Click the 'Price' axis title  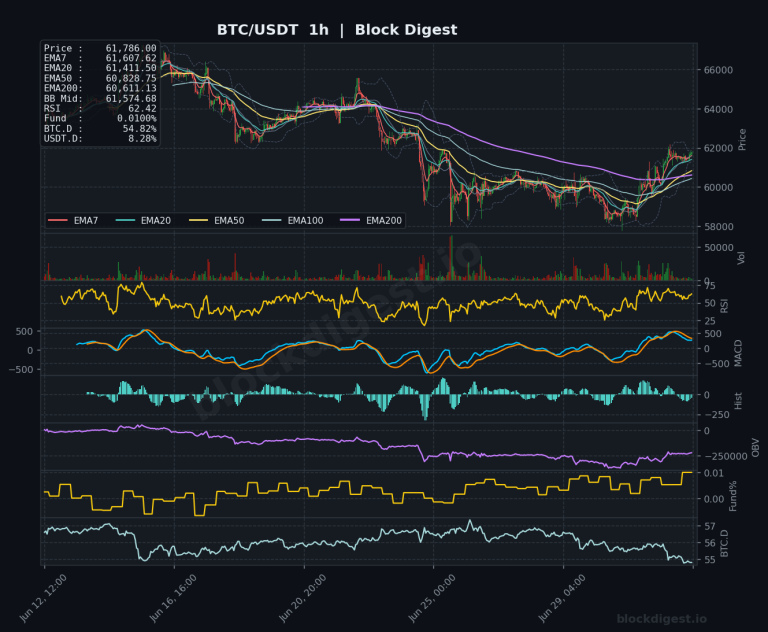[742, 140]
